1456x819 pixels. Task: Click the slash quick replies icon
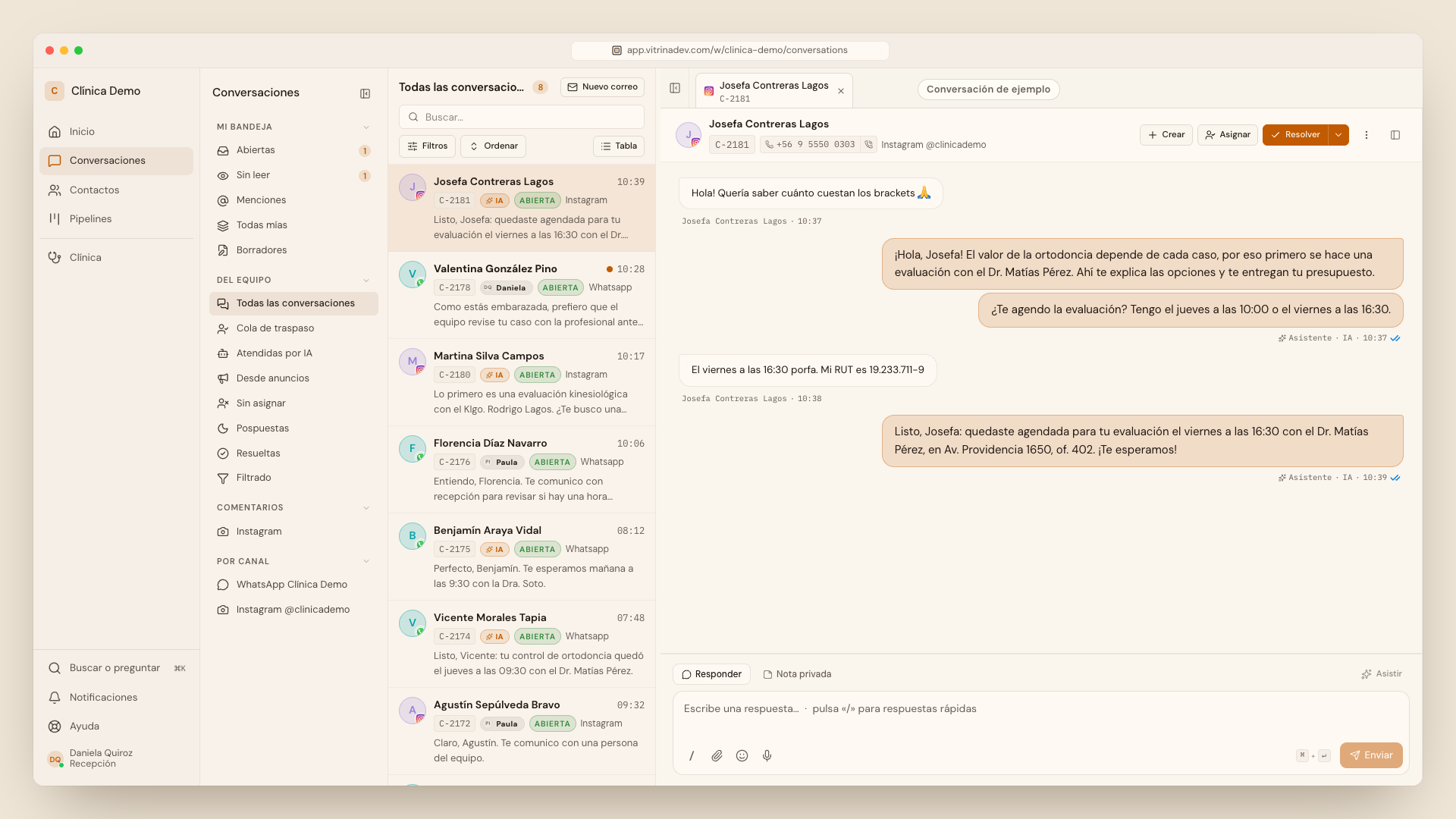pyautogui.click(x=692, y=755)
